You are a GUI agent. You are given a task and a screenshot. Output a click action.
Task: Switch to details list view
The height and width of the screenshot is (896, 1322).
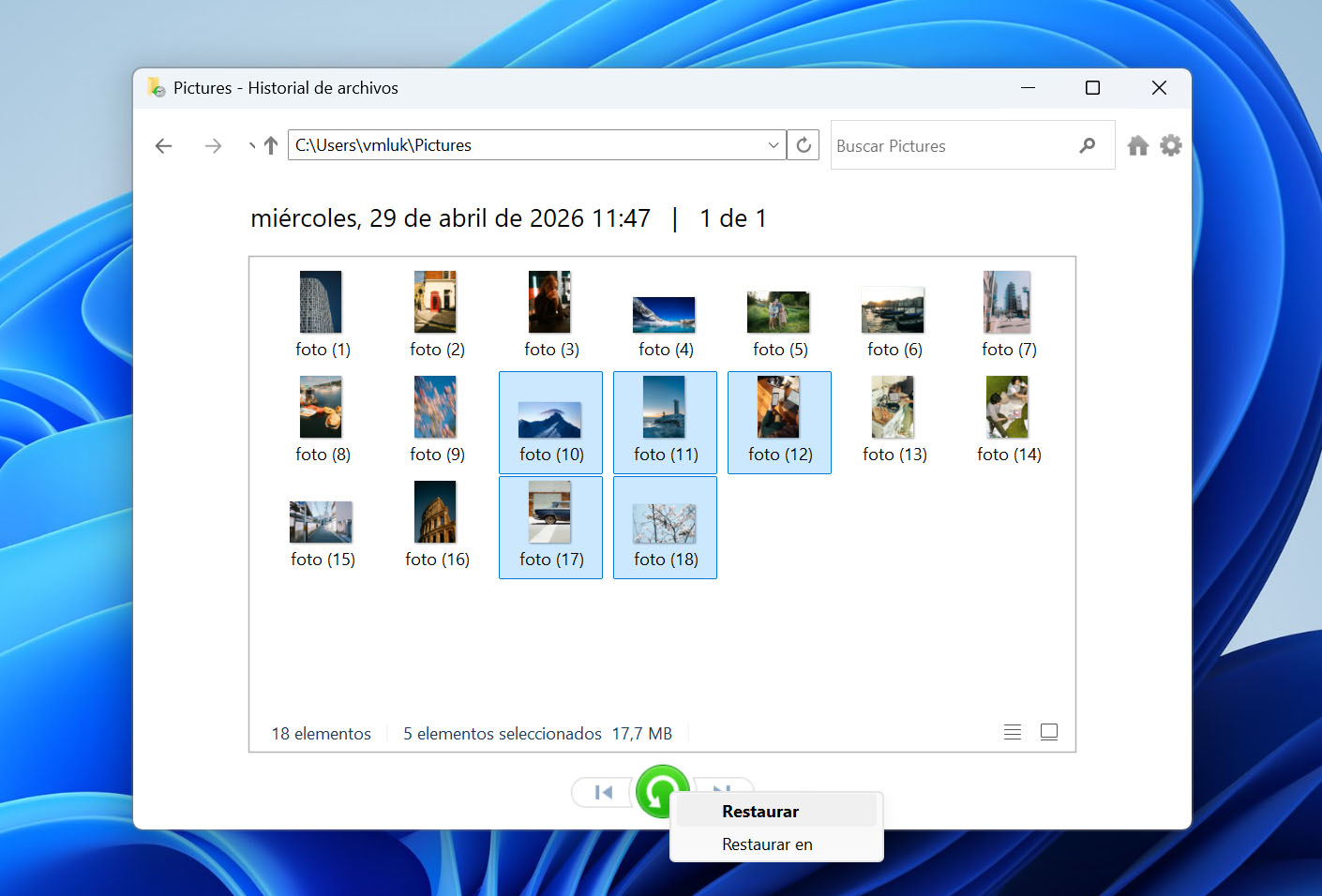[1013, 732]
